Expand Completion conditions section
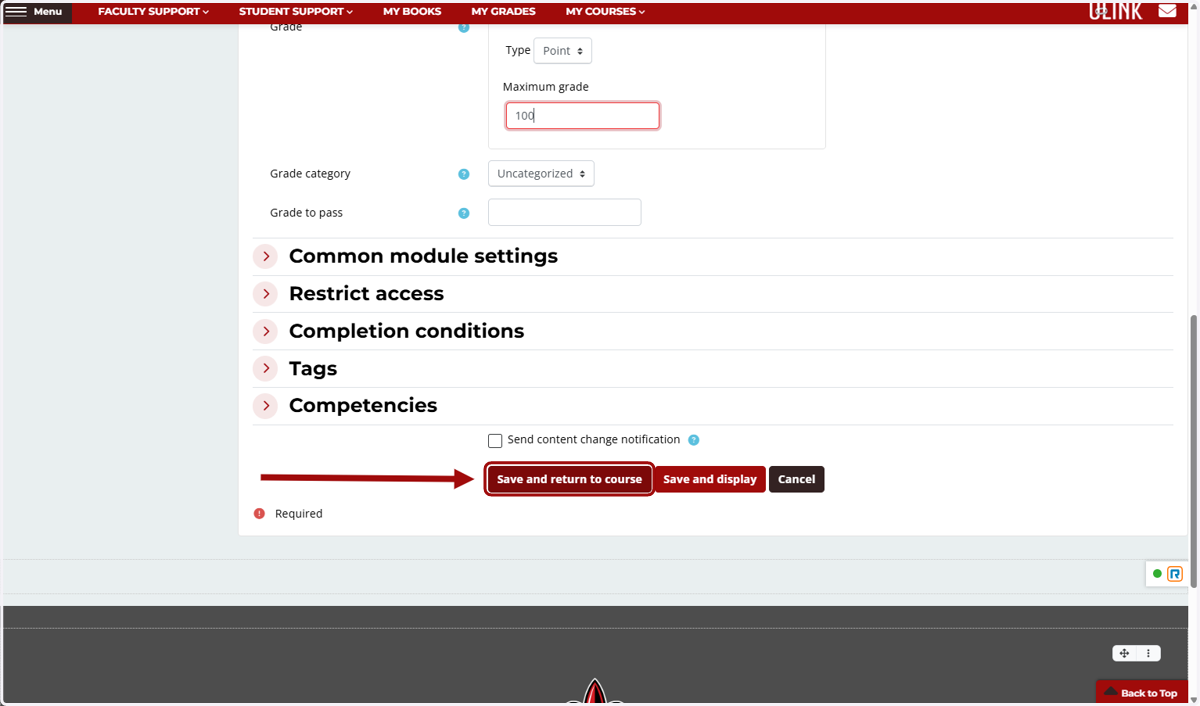 [x=265, y=331]
